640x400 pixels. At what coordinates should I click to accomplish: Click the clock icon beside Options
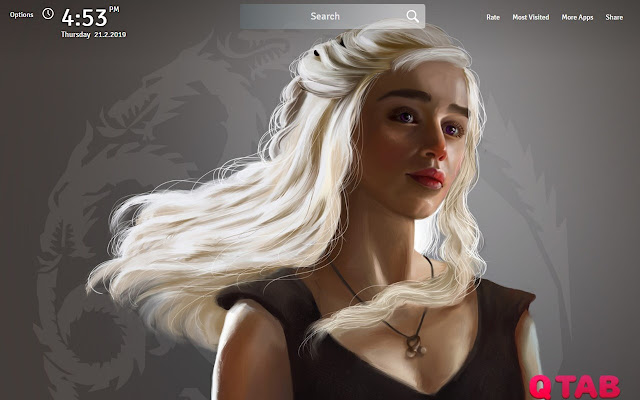(48, 13)
